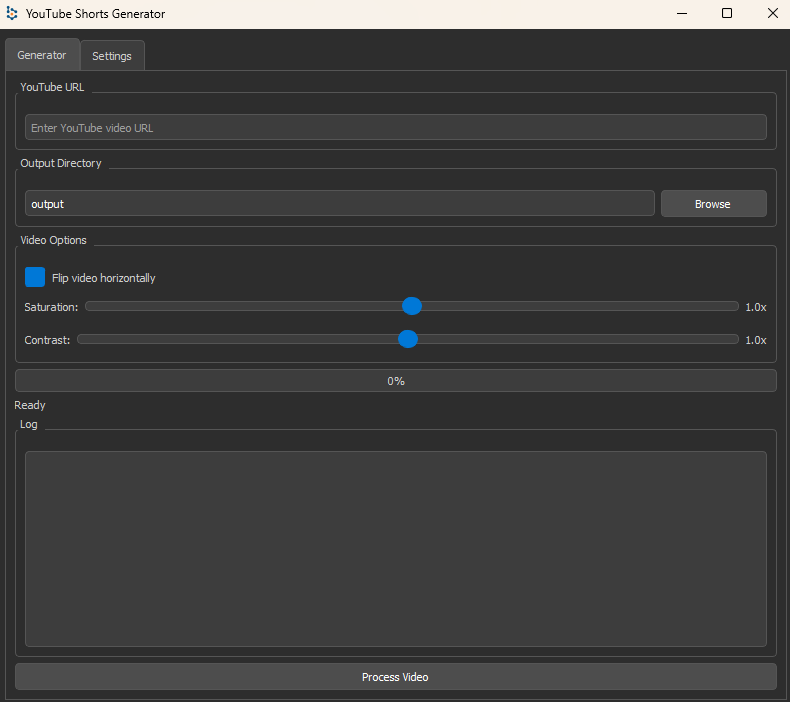
Task: Select the Generator tab
Action: coord(42,54)
